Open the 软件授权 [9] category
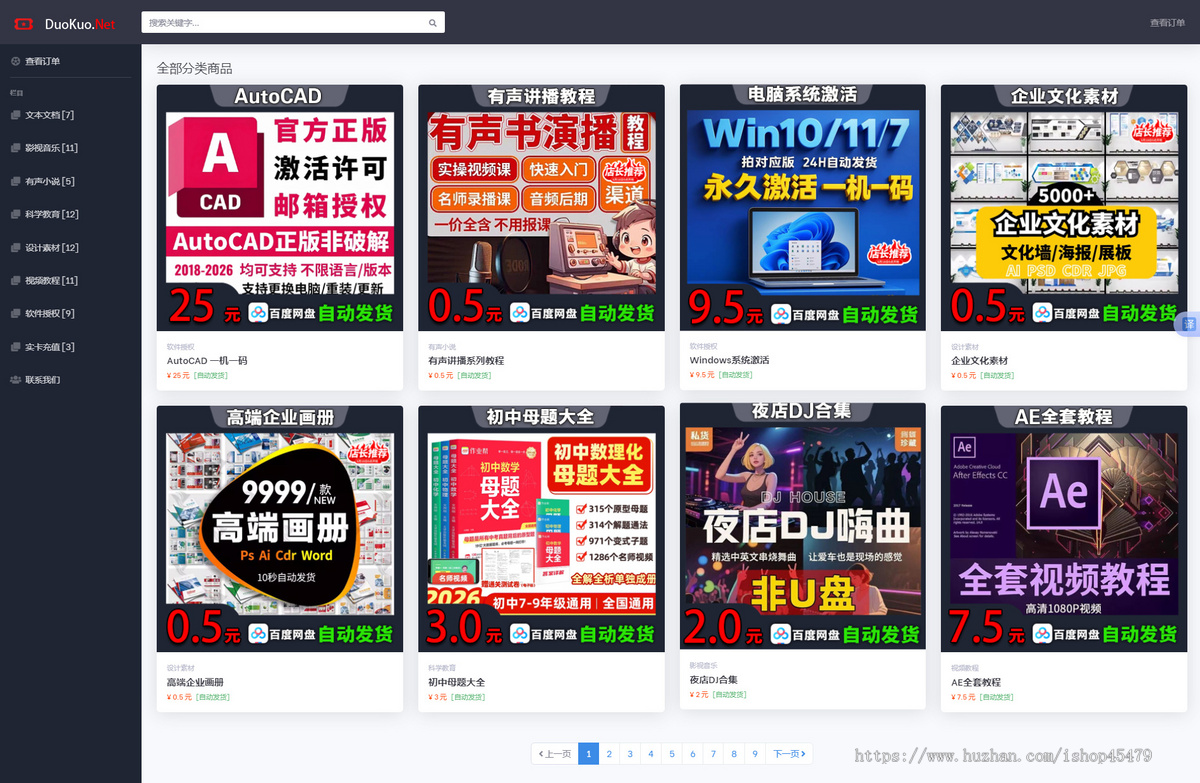The width and height of the screenshot is (1200, 783). (x=49, y=313)
